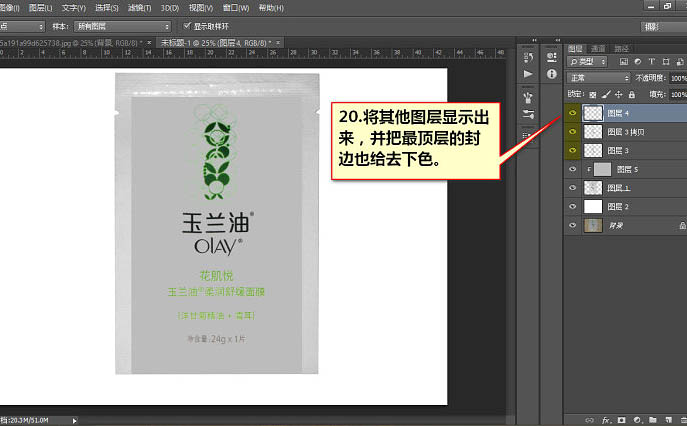This screenshot has height=426, width=687.
Task: Open the Brush settings panel icon
Action: pyautogui.click(x=528, y=114)
